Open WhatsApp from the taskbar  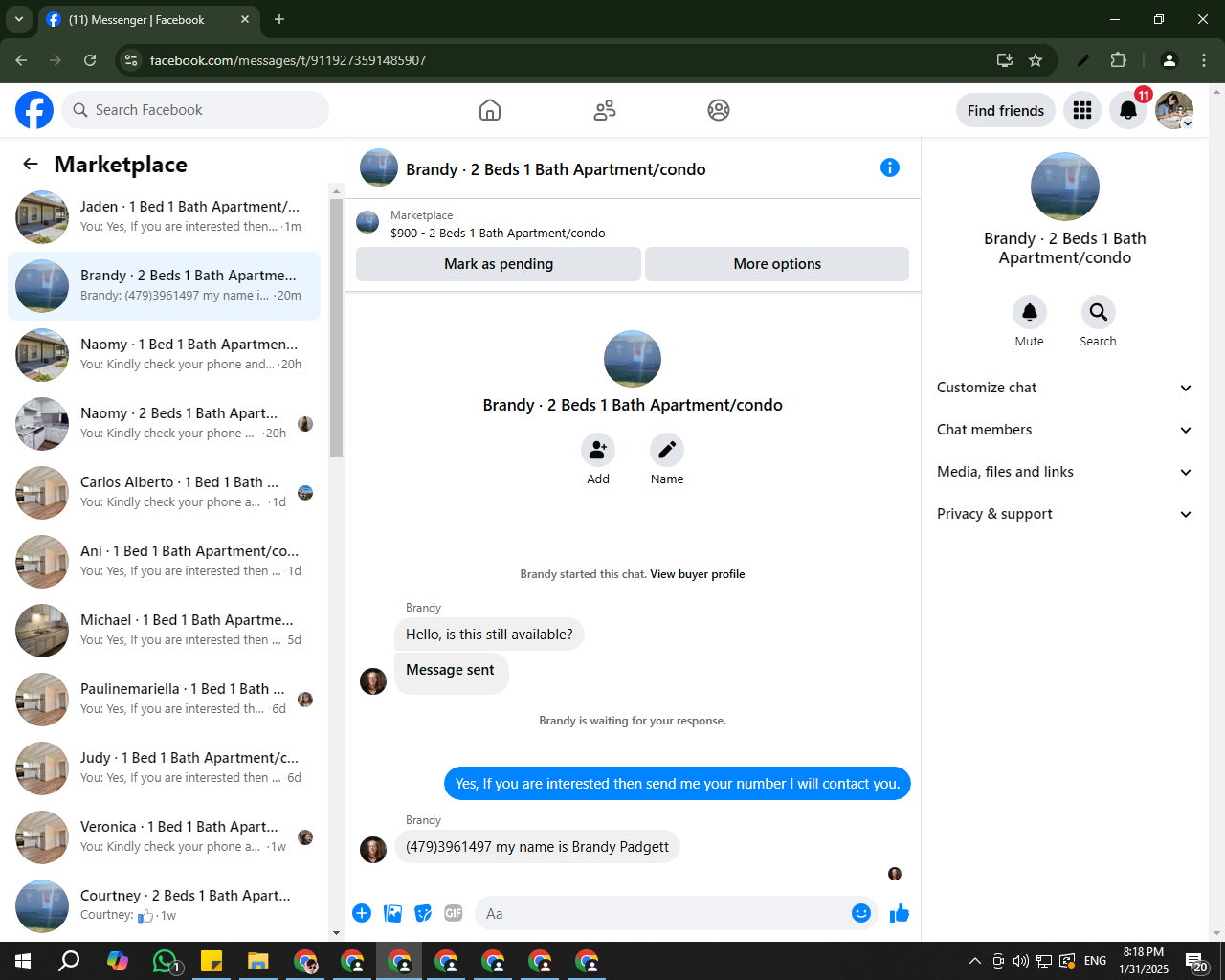click(167, 961)
